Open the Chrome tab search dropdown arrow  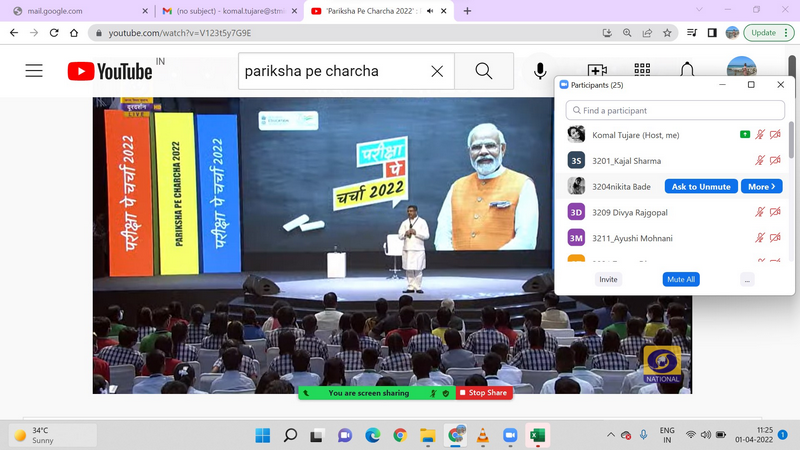click(699, 10)
